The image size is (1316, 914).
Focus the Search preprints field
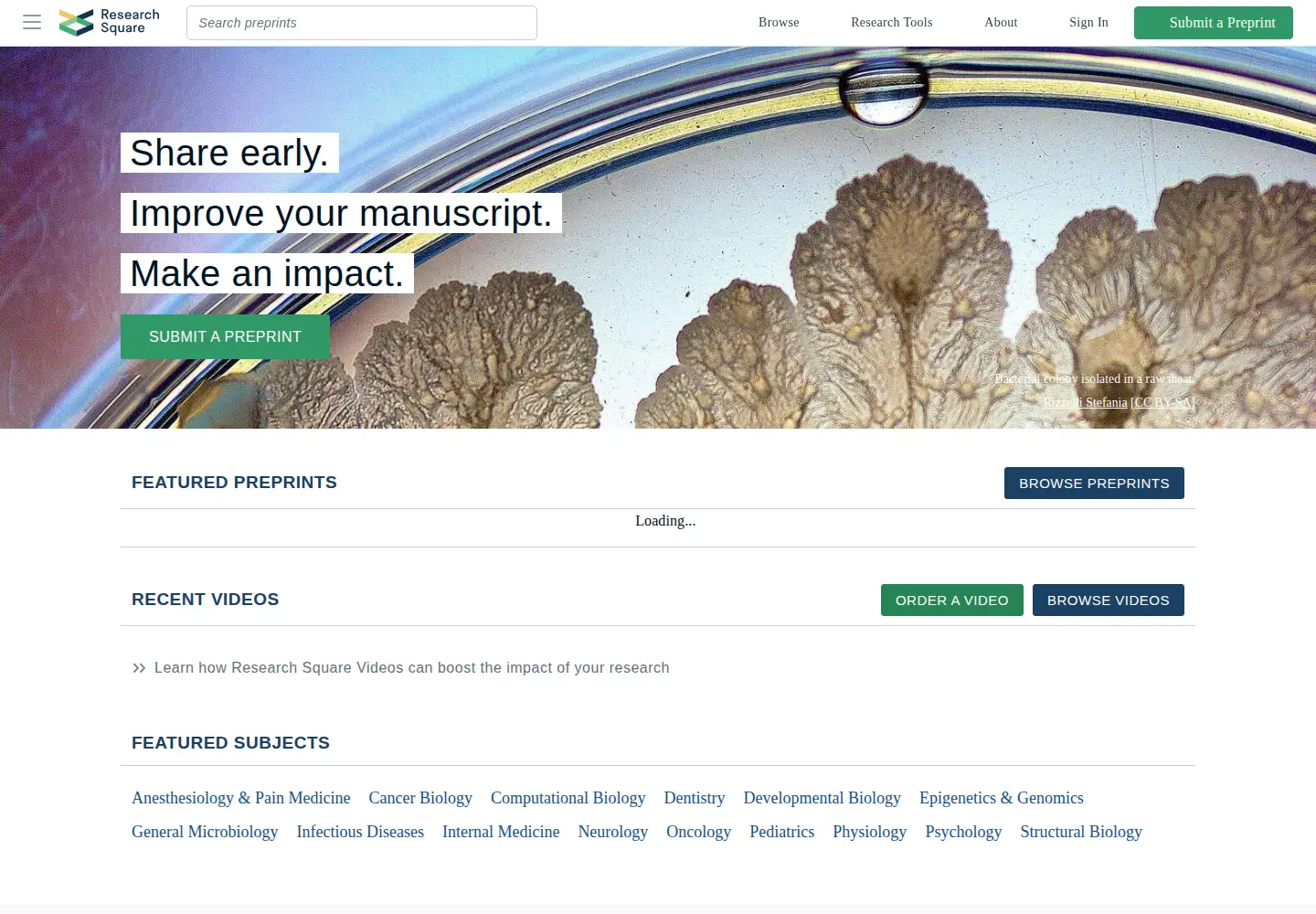(x=362, y=23)
